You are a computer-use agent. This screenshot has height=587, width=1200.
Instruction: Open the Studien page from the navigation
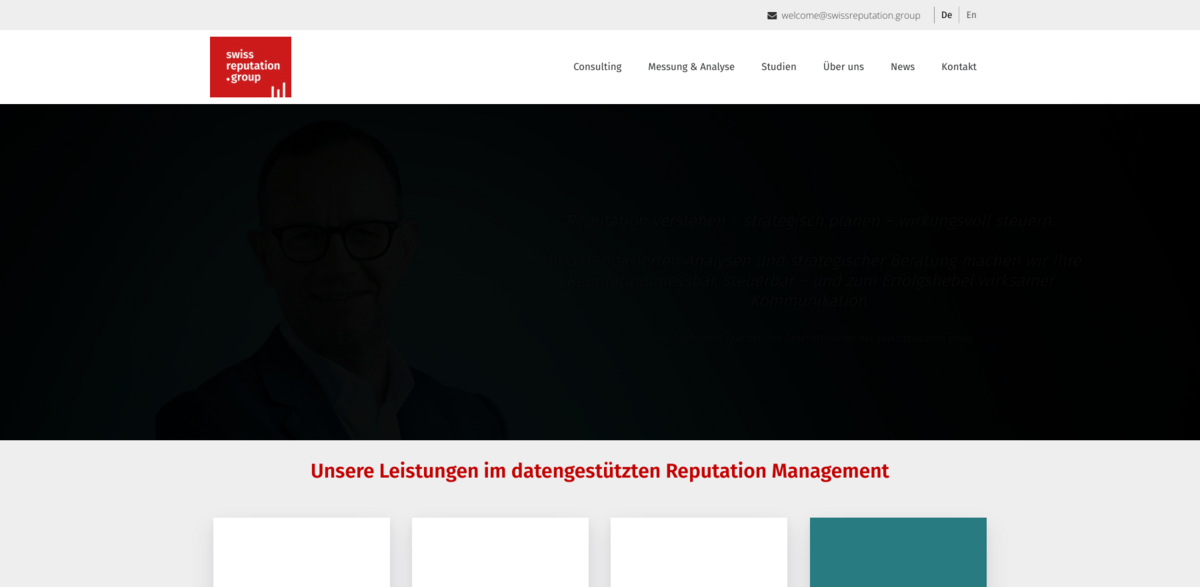tap(779, 66)
